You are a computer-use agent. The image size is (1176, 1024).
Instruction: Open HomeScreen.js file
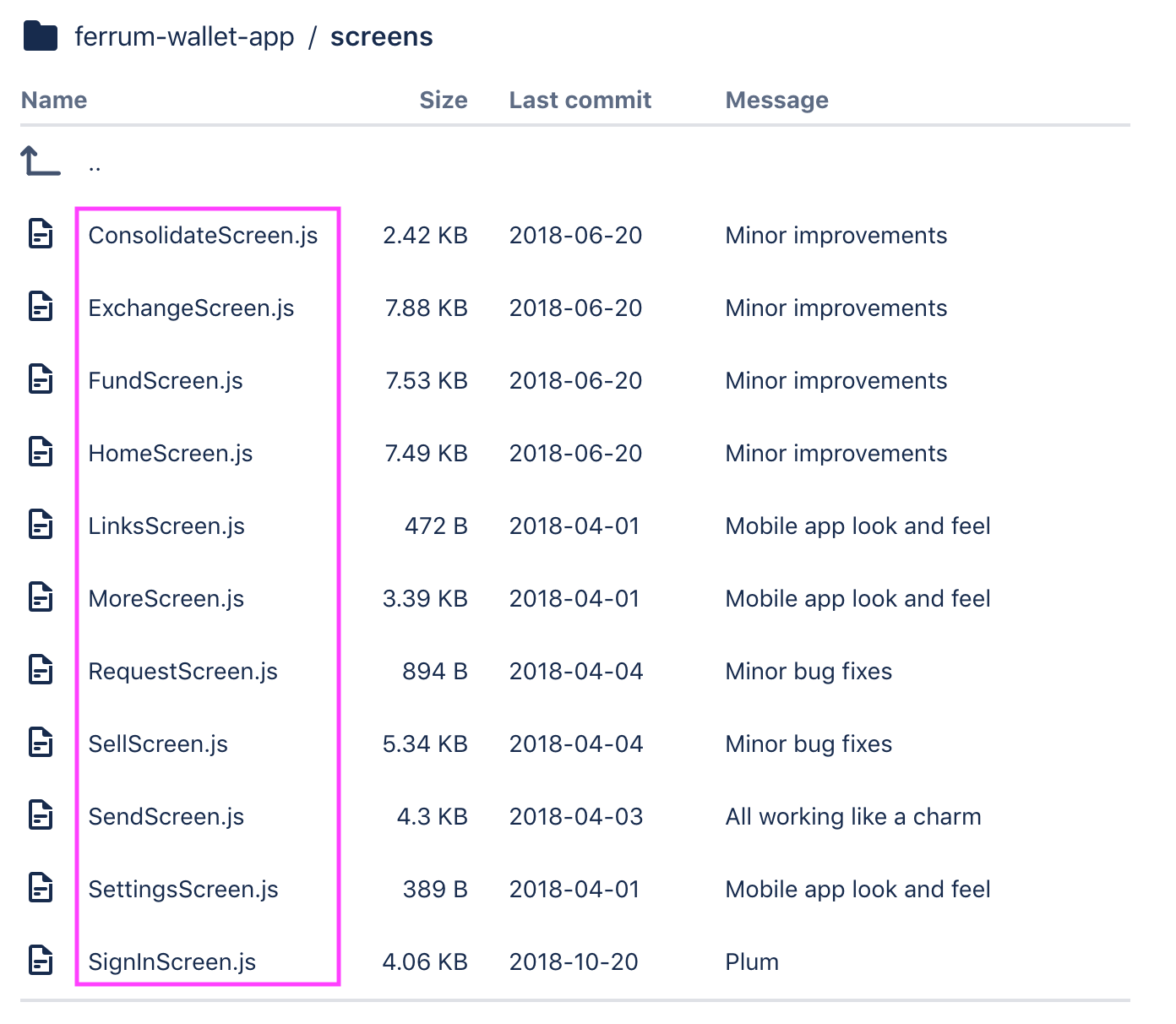click(x=171, y=454)
